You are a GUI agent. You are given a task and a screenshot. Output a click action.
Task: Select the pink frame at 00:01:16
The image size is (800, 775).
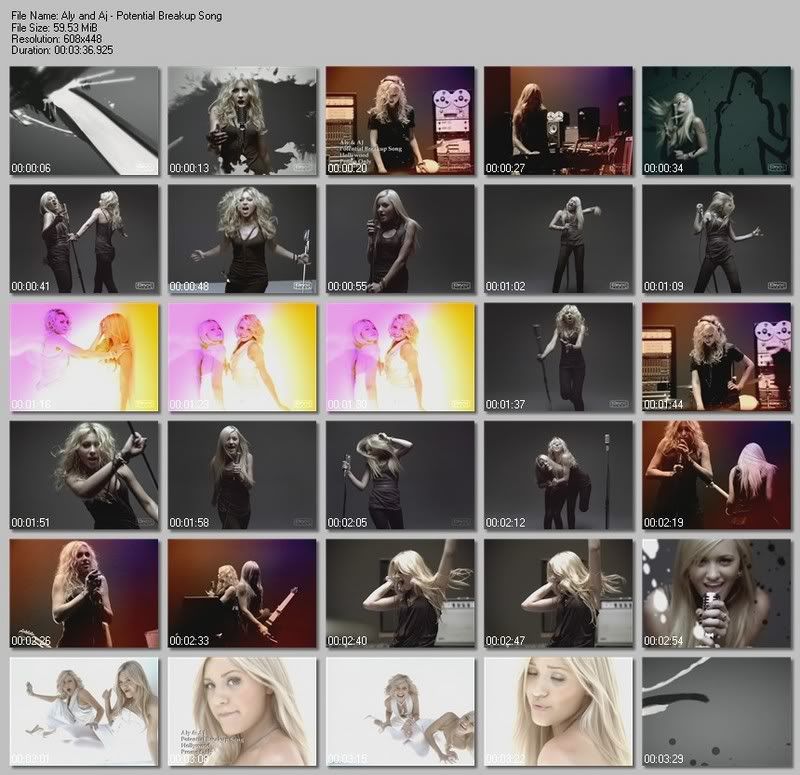click(x=84, y=358)
